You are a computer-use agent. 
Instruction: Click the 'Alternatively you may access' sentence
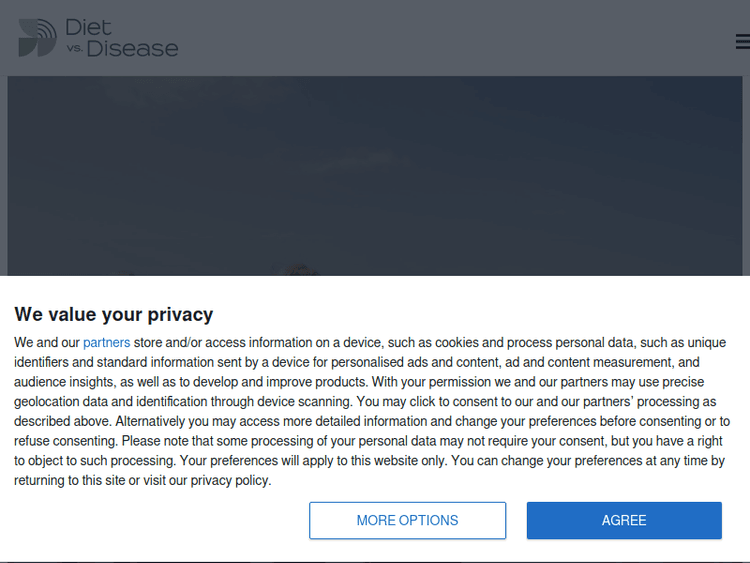(200, 421)
